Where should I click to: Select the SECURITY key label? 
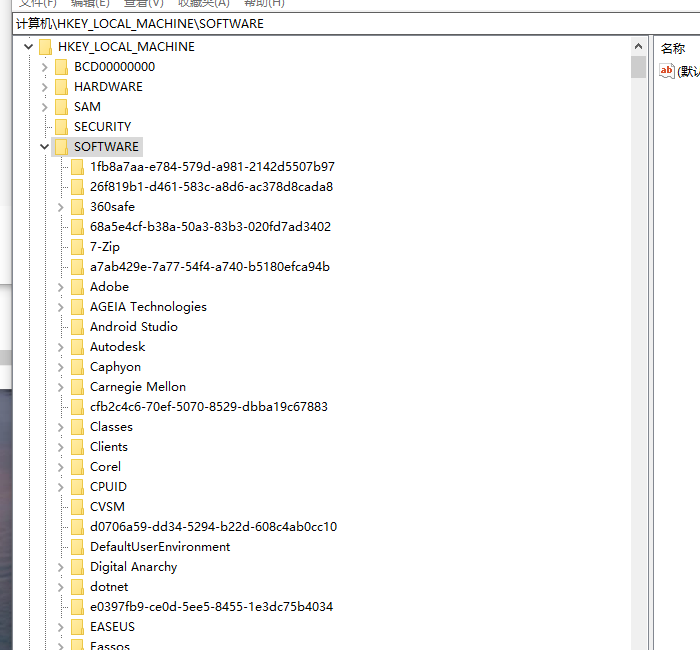[103, 127]
